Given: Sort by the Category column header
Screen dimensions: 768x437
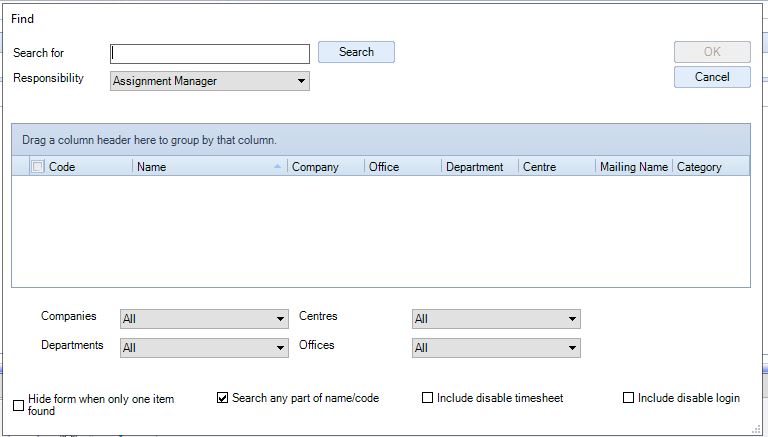Looking at the screenshot, I should pos(711,167).
